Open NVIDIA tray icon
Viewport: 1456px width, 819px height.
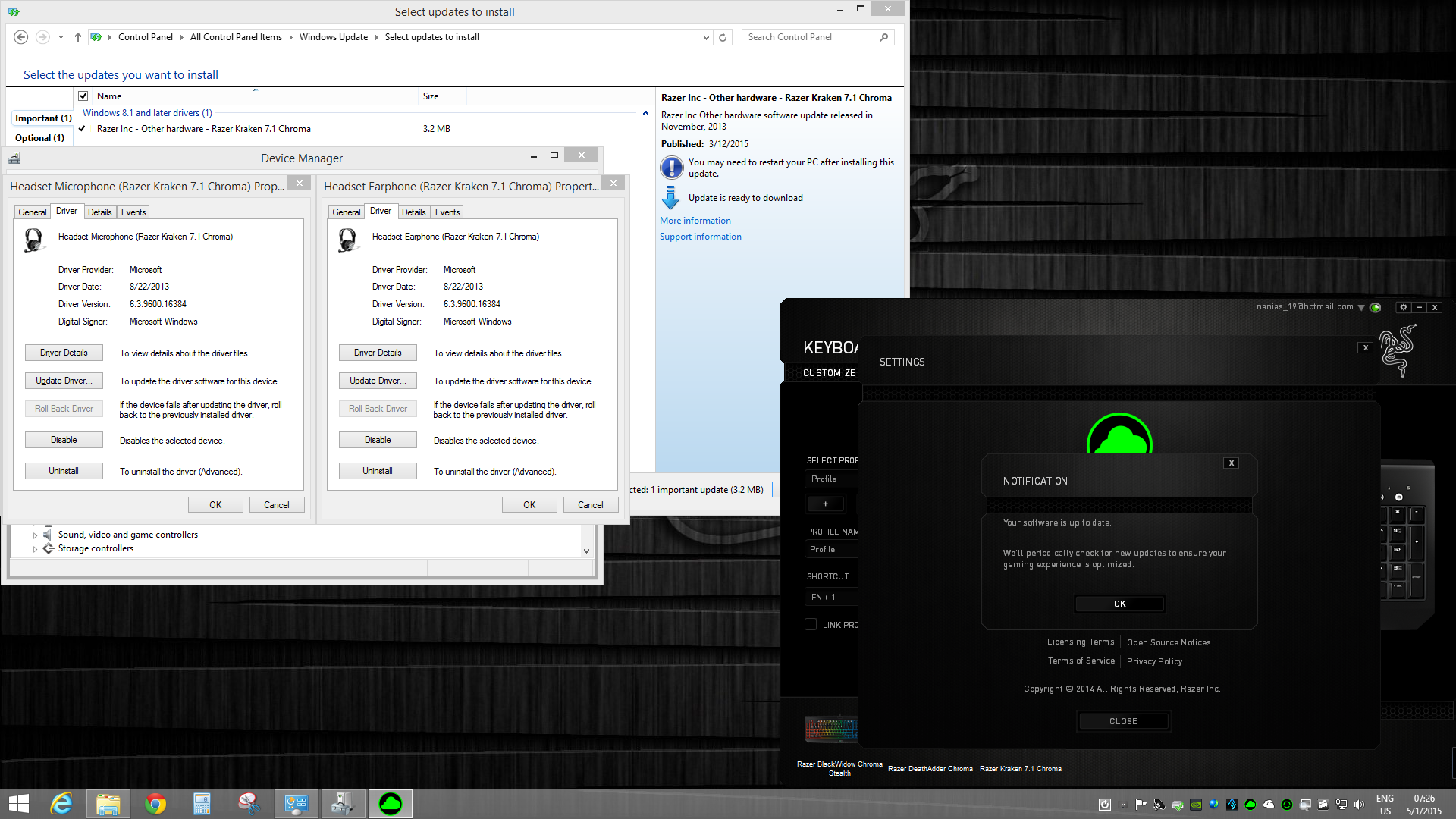[1196, 805]
